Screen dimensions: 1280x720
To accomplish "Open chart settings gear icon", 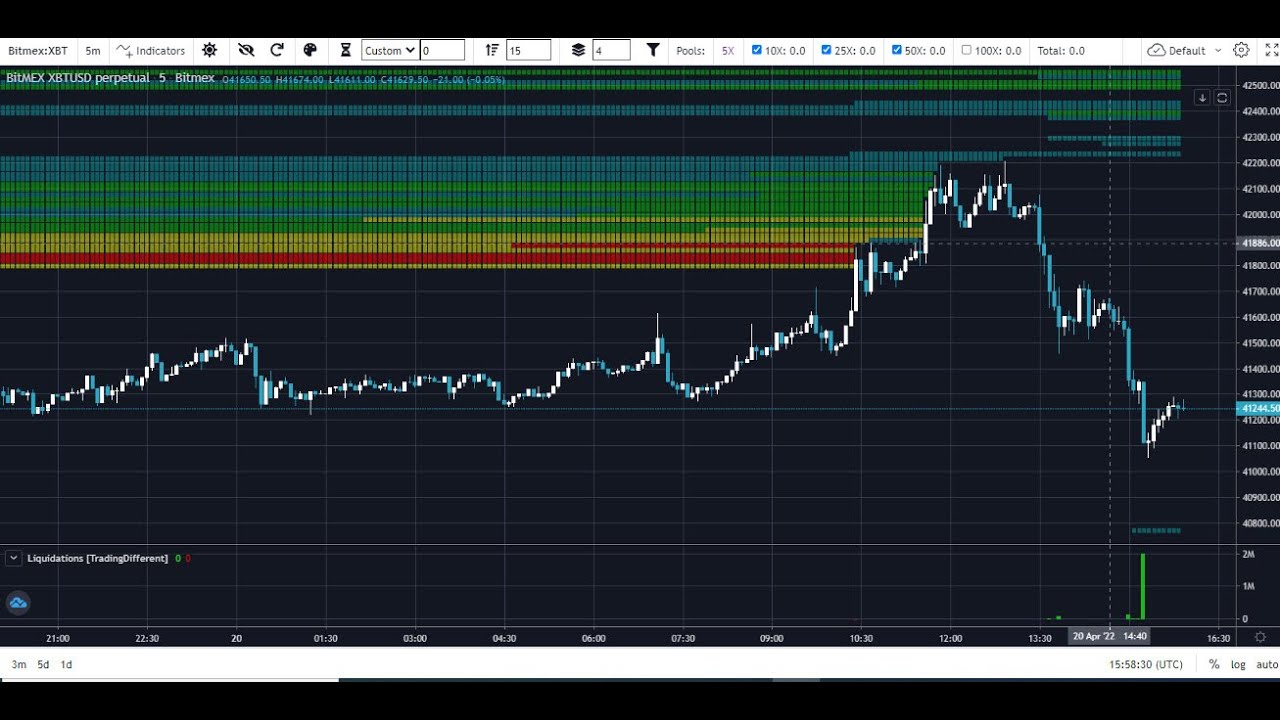I will tap(1241, 50).
